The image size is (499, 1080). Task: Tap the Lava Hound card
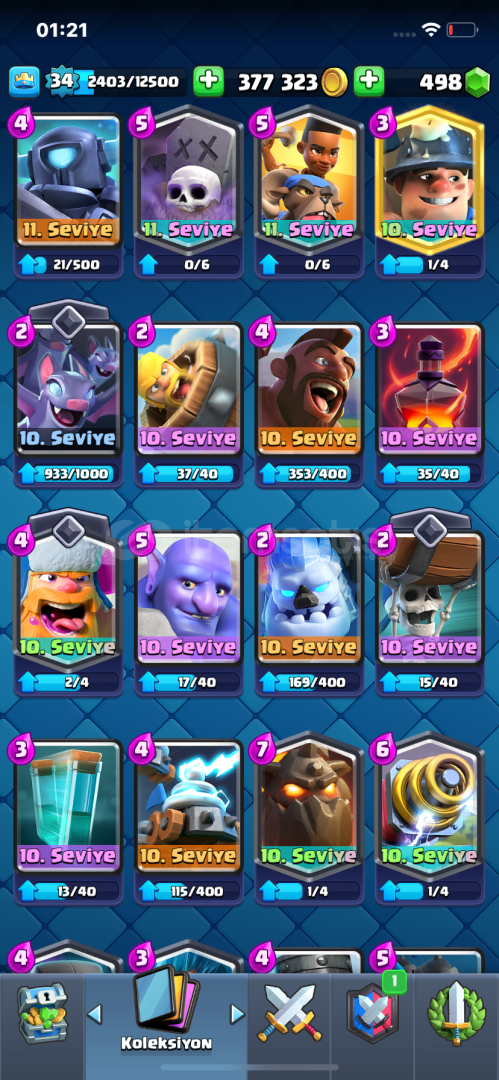309,818
